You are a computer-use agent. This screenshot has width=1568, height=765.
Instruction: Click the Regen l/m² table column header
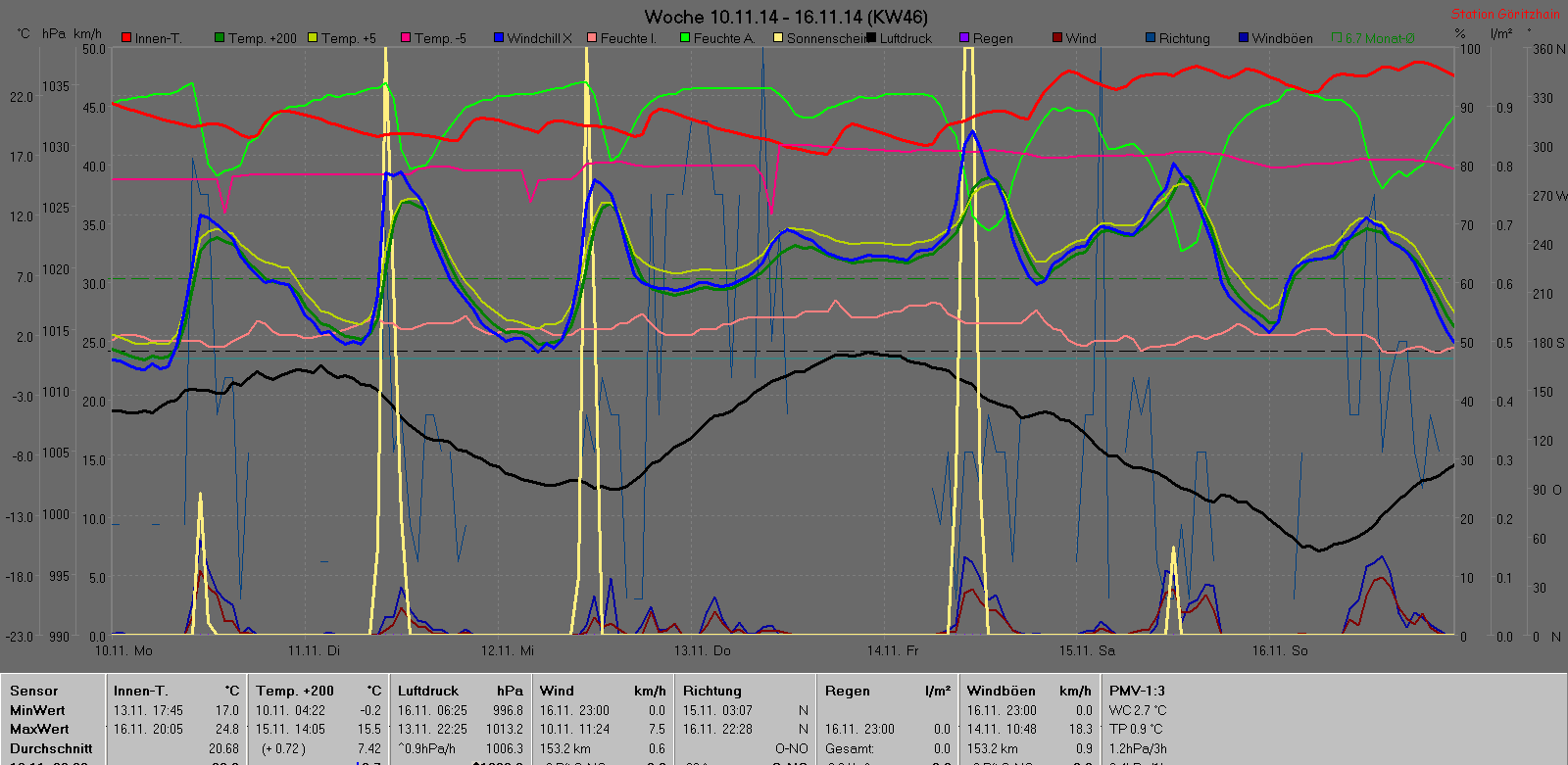888,691
